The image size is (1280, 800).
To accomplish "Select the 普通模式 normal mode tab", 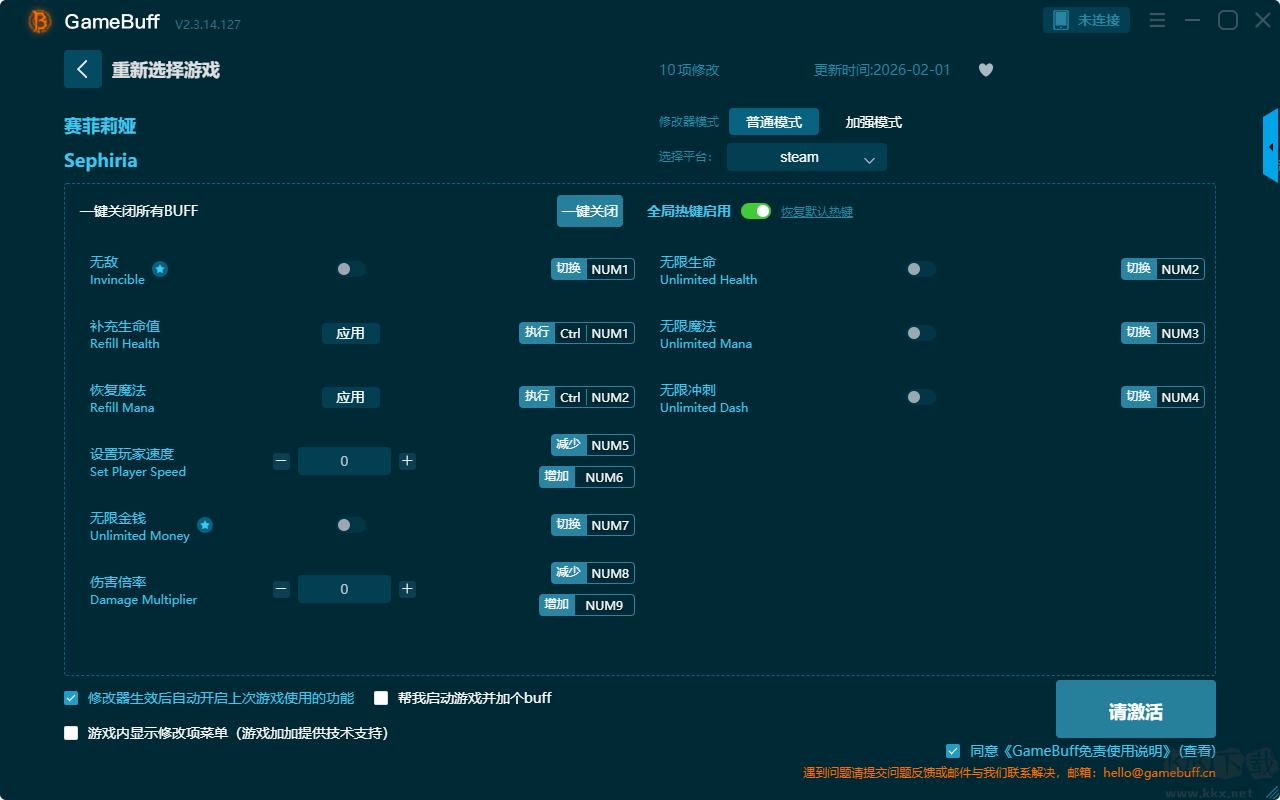I will [x=773, y=122].
